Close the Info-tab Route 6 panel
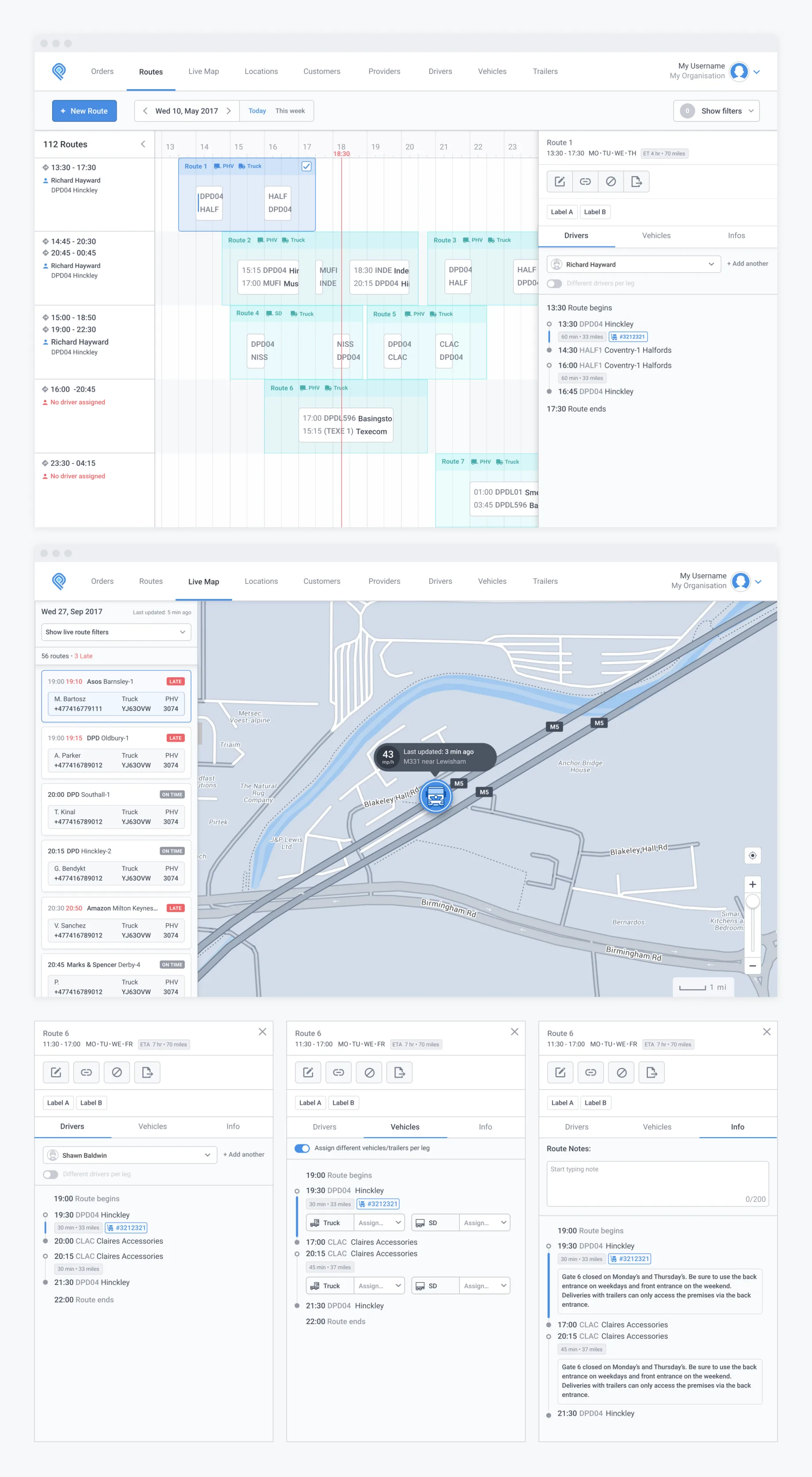 [767, 1032]
